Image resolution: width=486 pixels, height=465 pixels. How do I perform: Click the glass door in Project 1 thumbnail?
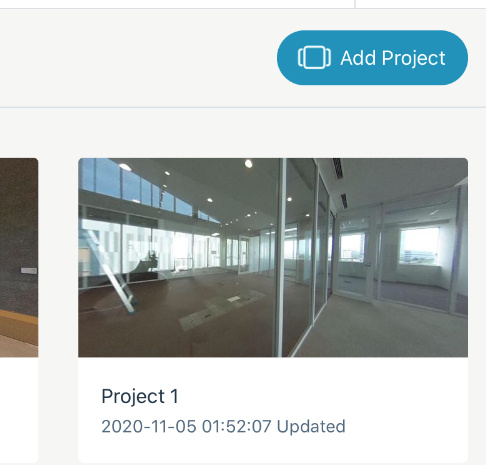pyautogui.click(x=353, y=256)
